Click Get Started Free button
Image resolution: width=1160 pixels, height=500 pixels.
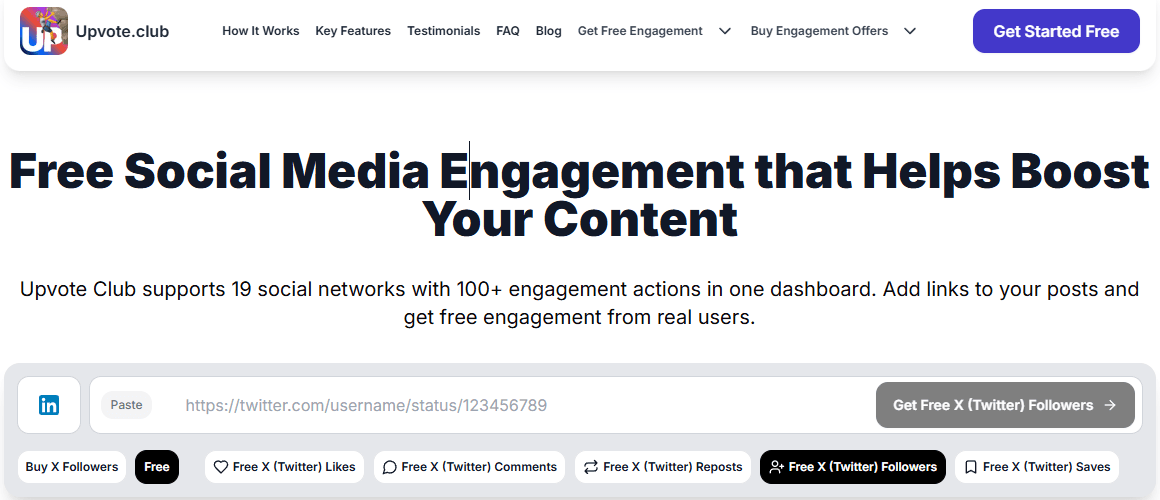pos(1056,31)
